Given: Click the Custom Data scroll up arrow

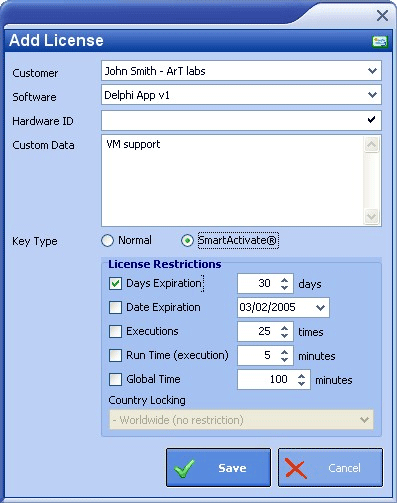Looking at the screenshot, I should click(371, 145).
